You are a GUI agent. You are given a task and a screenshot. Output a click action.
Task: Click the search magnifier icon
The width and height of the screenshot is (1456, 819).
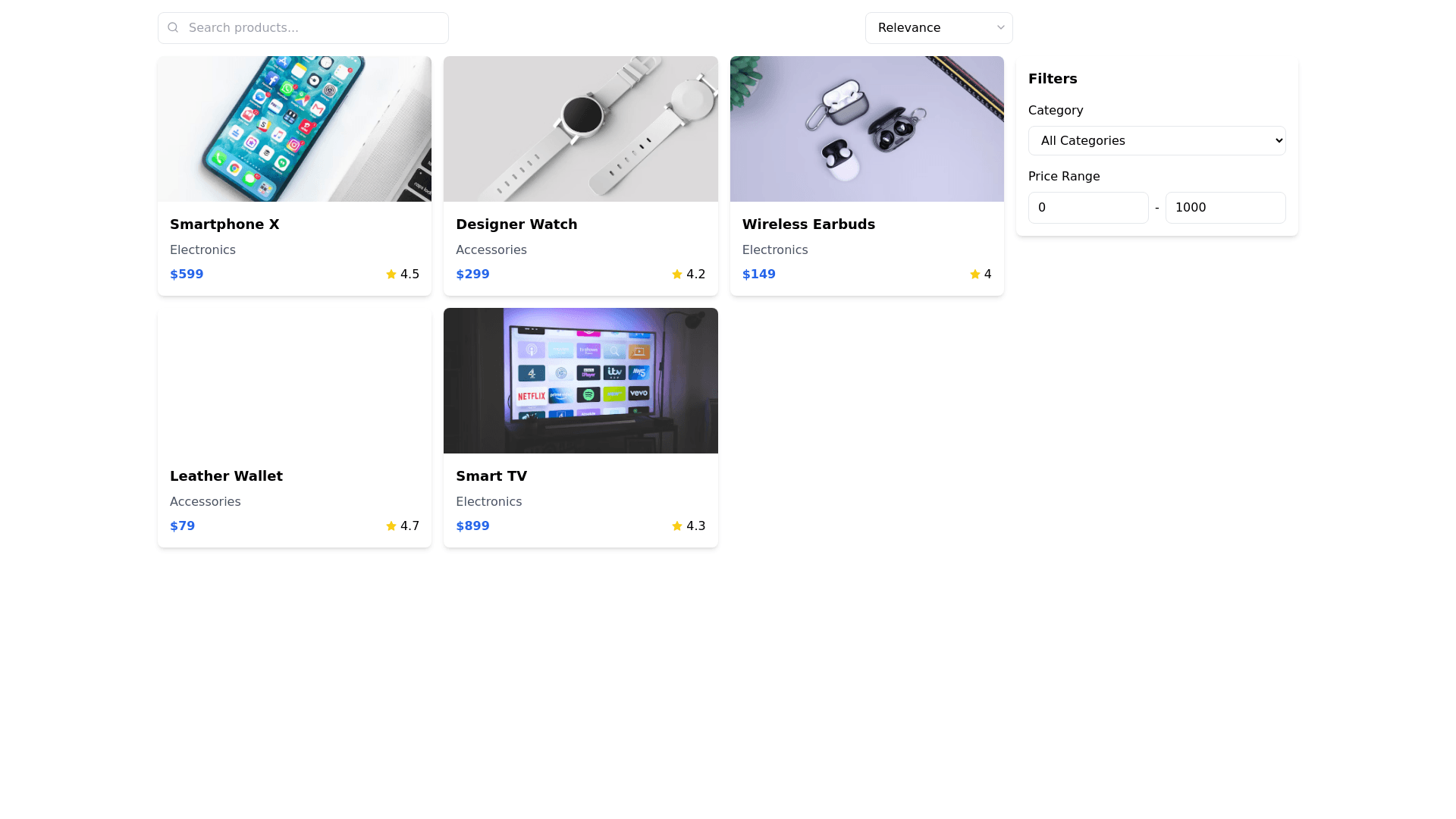tap(173, 27)
